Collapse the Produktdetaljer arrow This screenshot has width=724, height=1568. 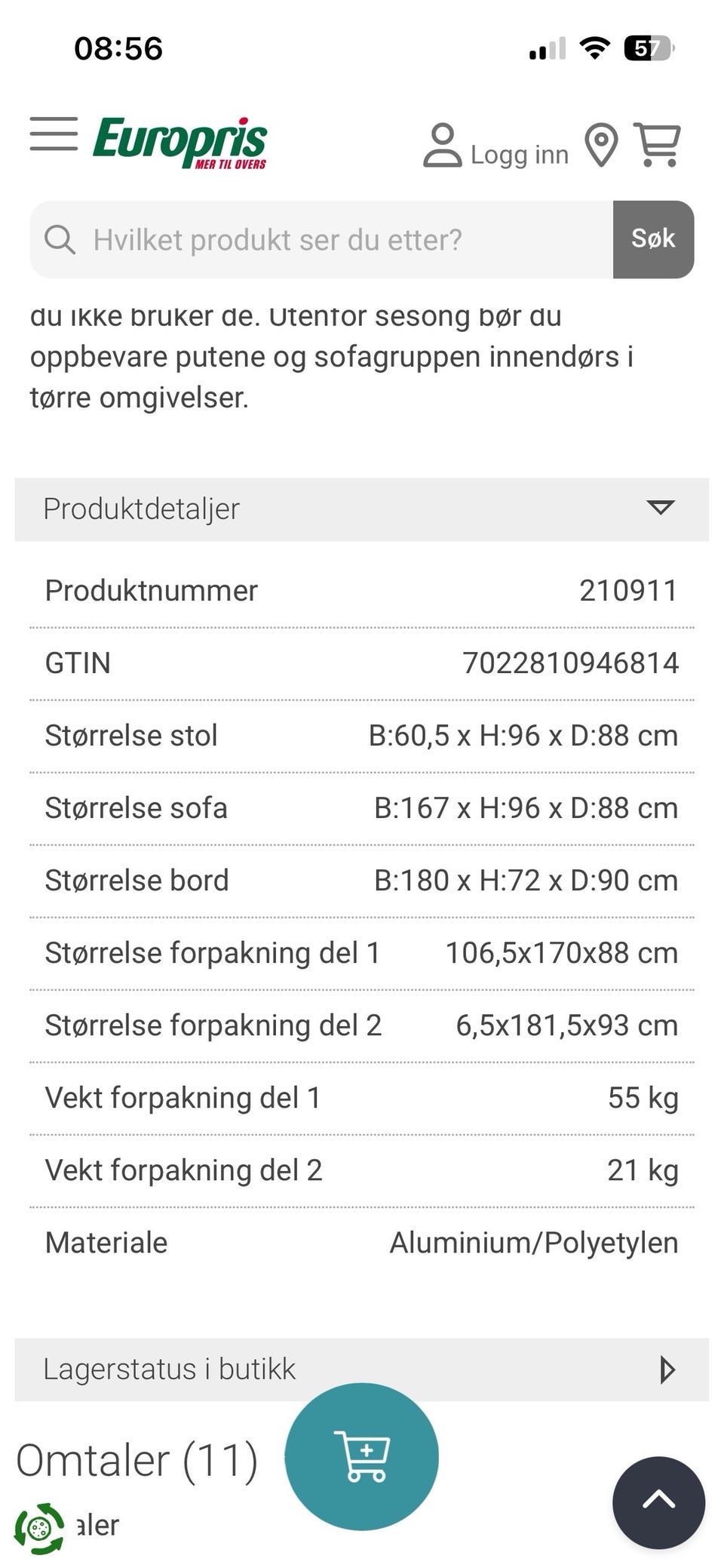(660, 508)
